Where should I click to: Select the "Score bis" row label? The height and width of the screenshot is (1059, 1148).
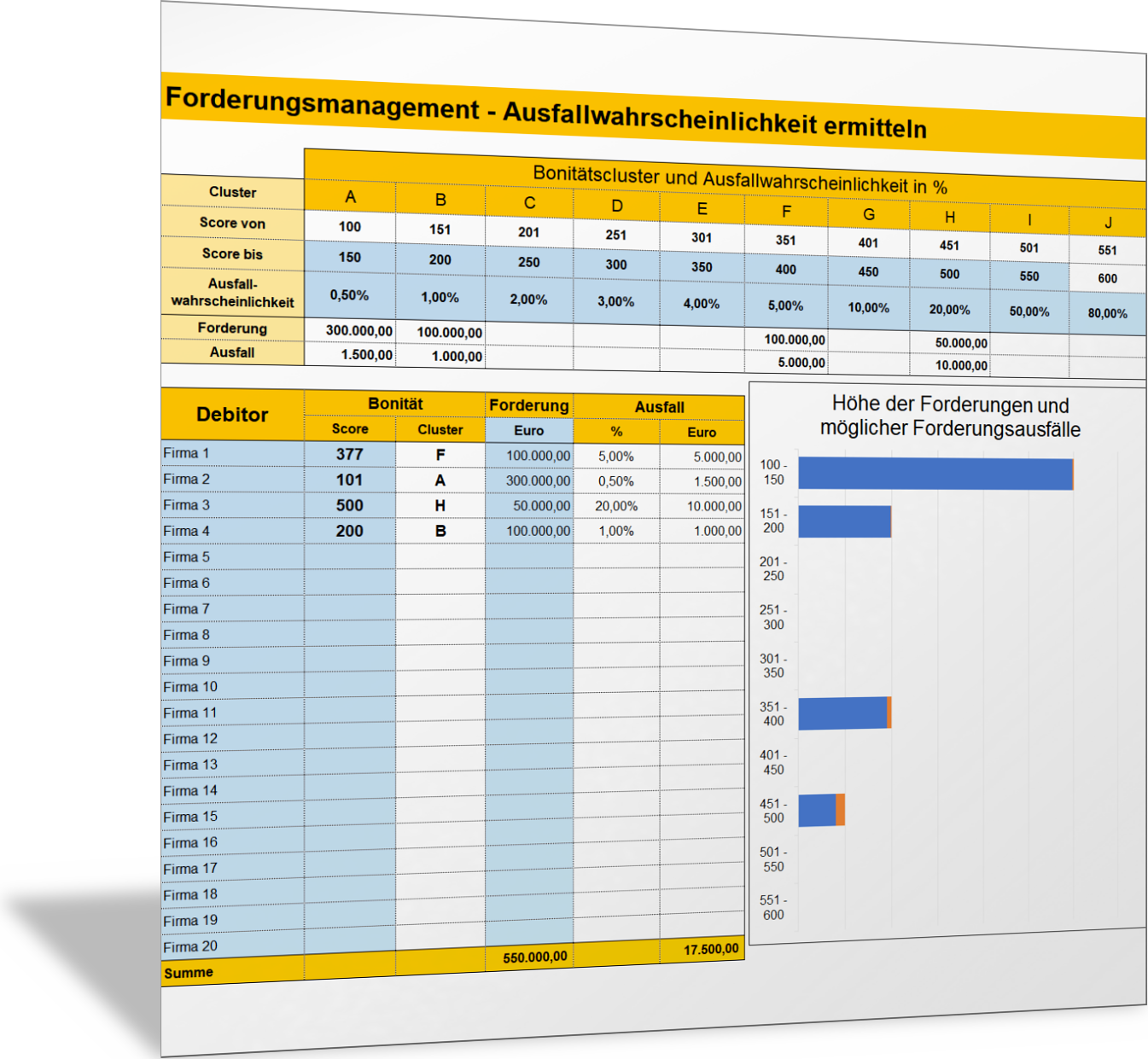point(232,253)
